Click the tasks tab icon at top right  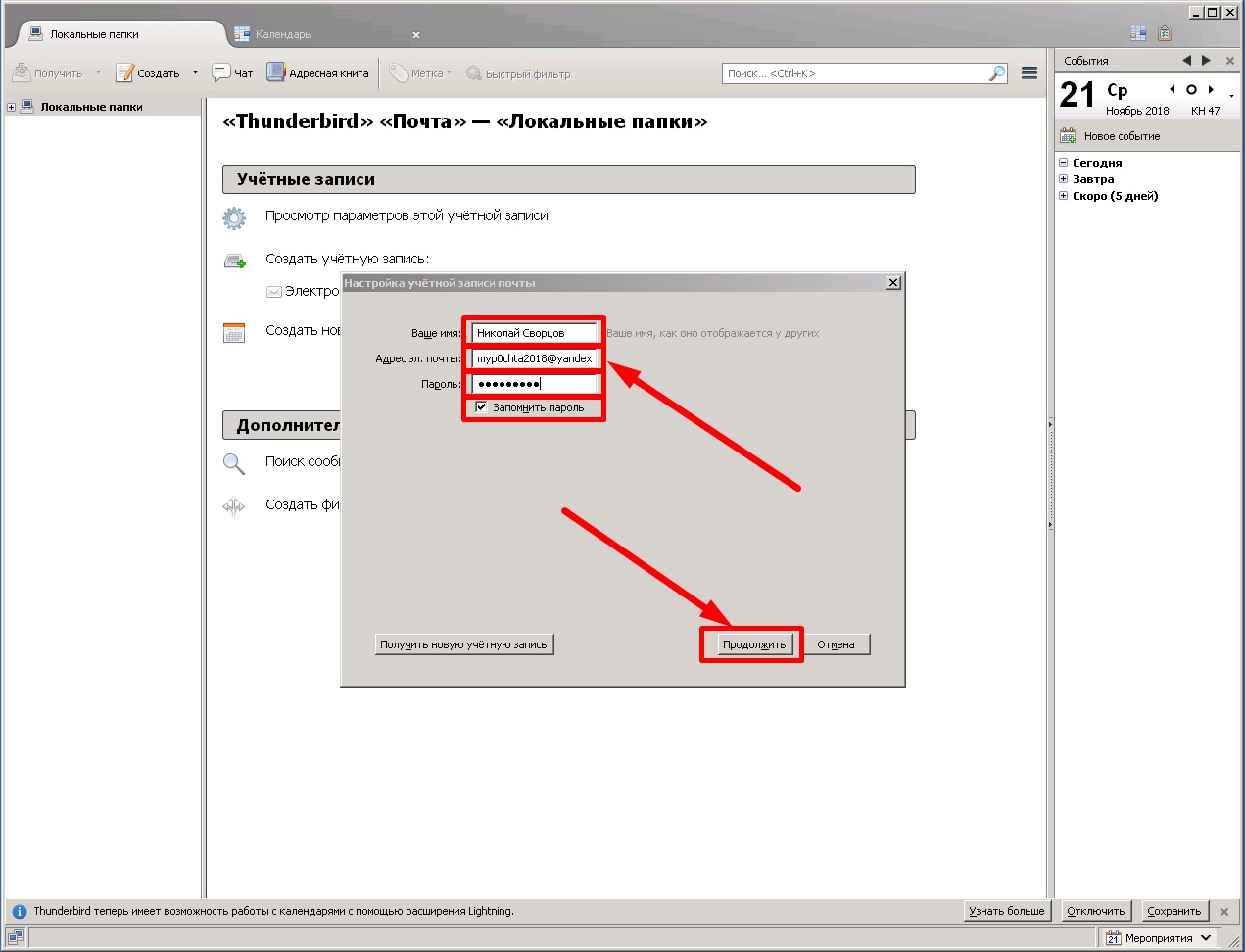(1165, 33)
